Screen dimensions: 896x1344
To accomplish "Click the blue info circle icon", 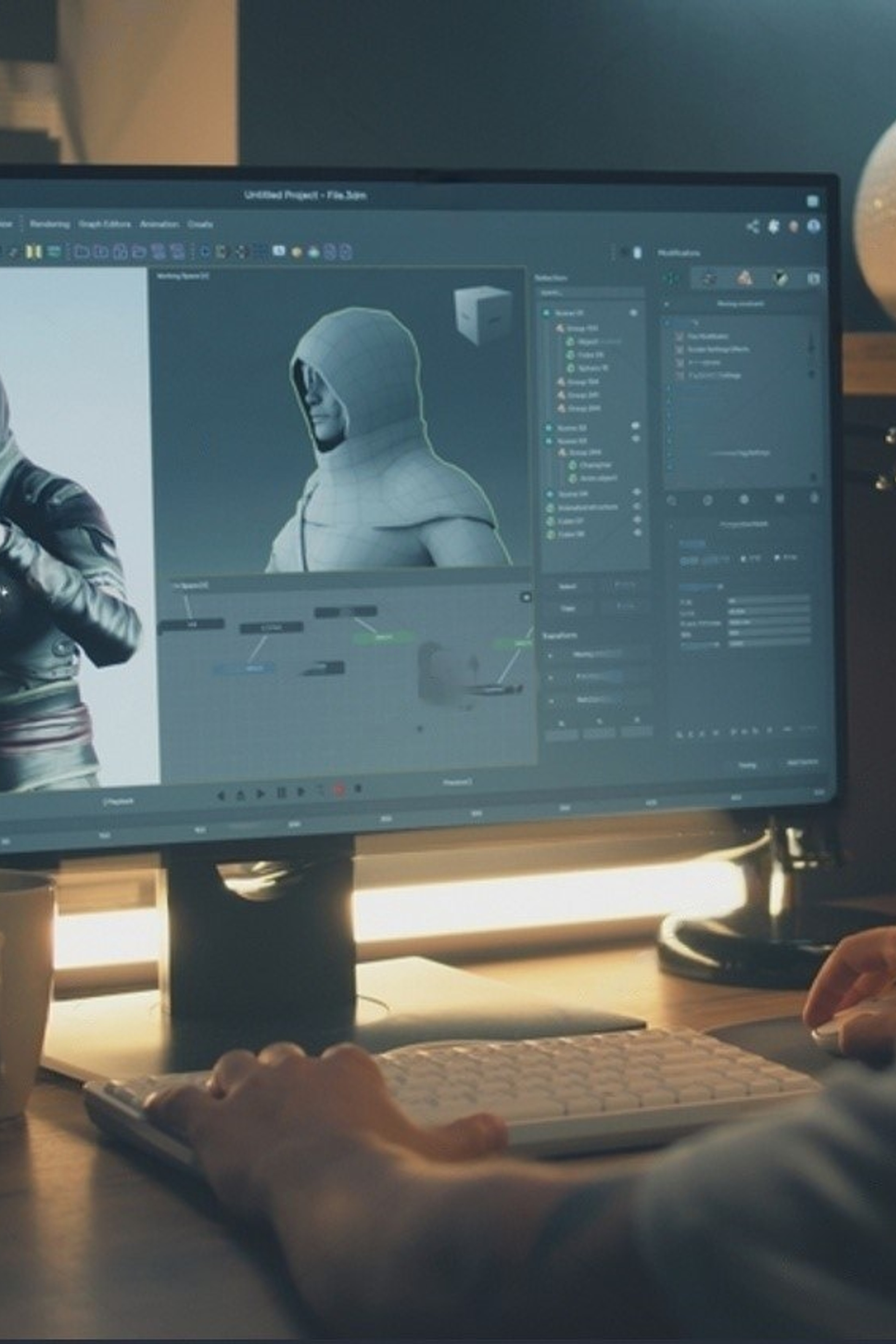I will pos(813,226).
